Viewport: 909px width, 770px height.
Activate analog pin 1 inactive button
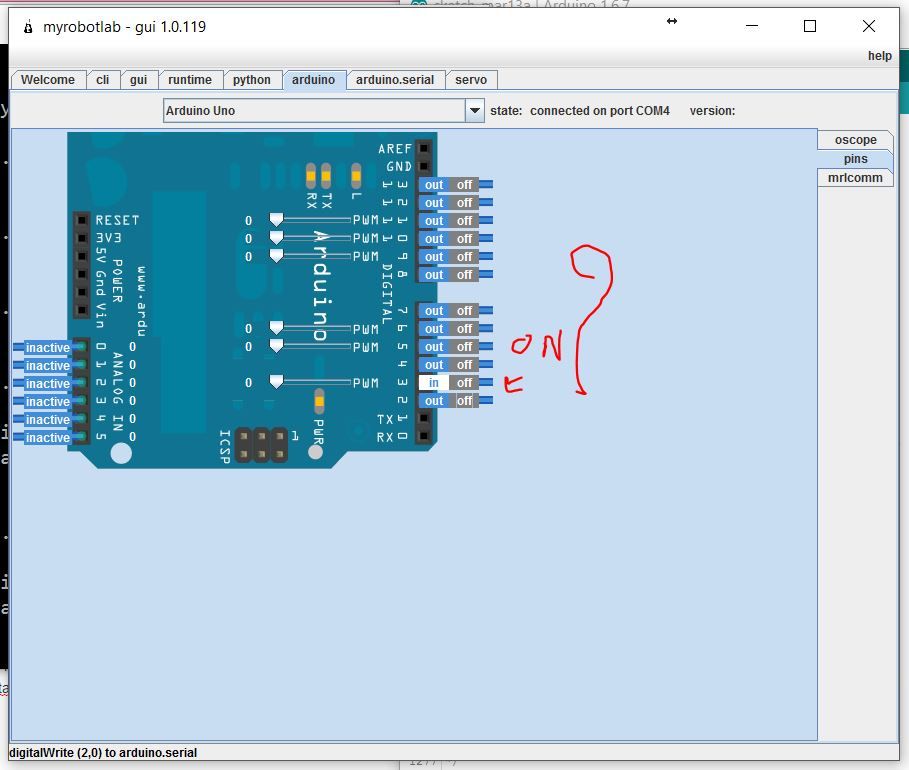click(48, 365)
